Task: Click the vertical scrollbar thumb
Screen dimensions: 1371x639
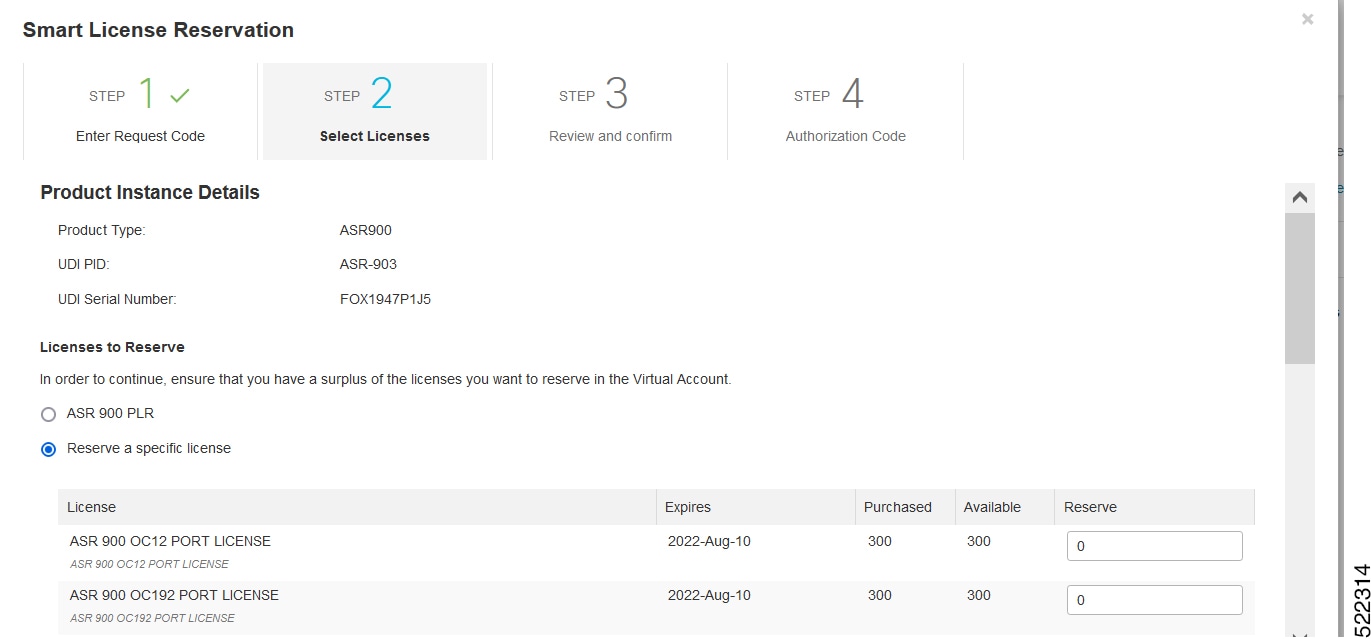Action: pos(1300,288)
